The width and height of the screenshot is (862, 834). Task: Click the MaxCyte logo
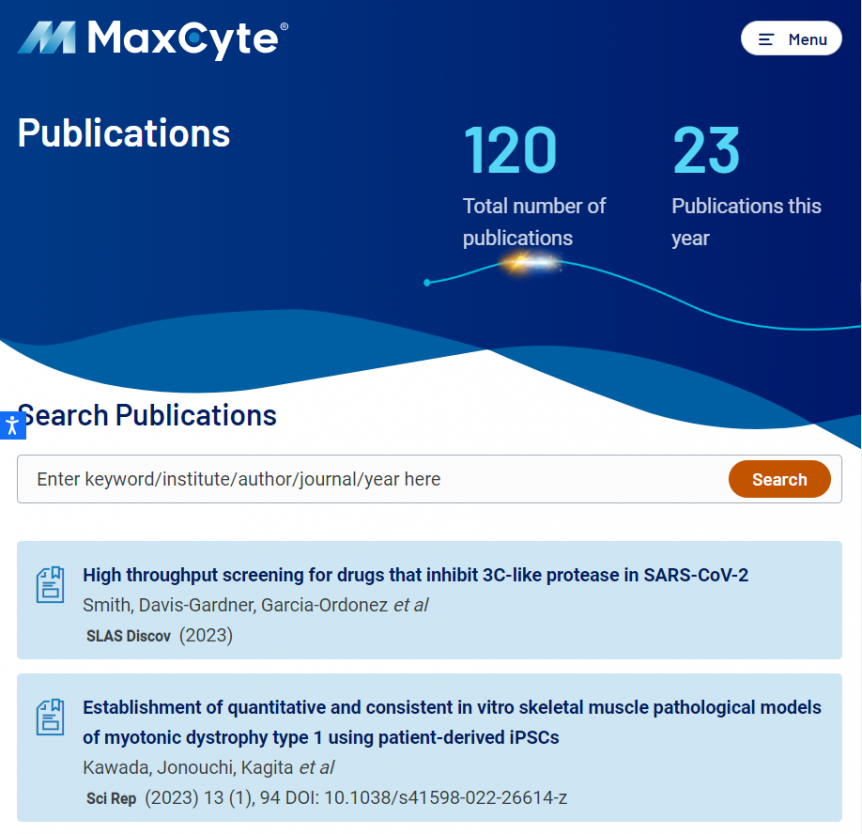150,38
